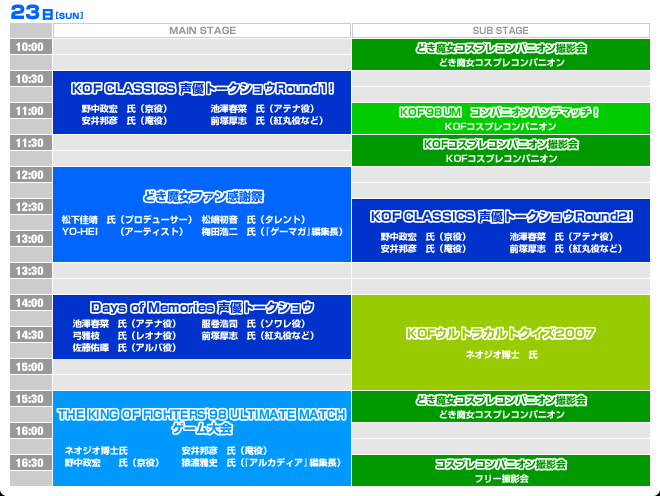This screenshot has width=660, height=496.
Task: Click 松嶋初音 氏(タレント) name
Action: click(x=253, y=220)
